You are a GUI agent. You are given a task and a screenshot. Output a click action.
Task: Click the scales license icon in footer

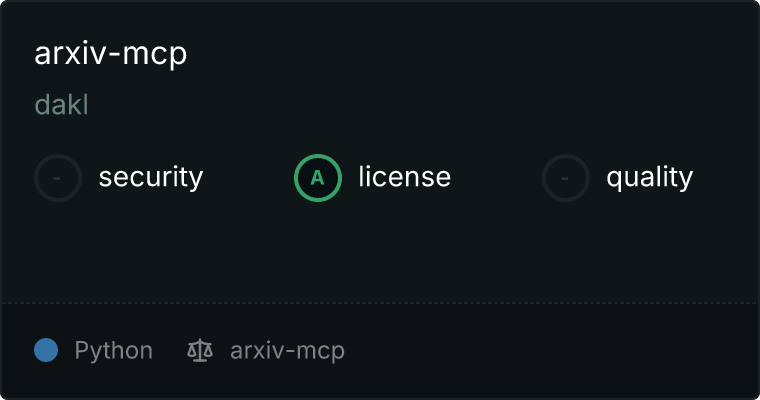point(200,351)
